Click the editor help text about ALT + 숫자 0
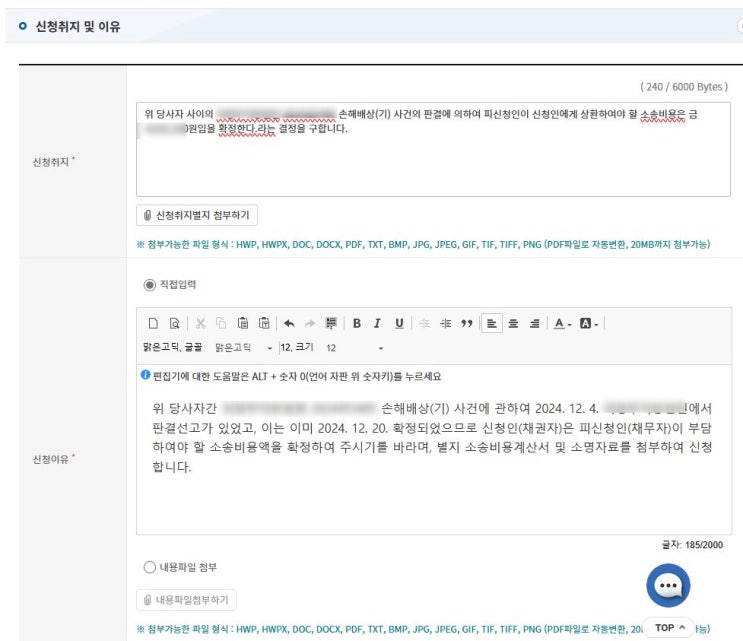The width and height of the screenshot is (743, 641). click(x=297, y=377)
